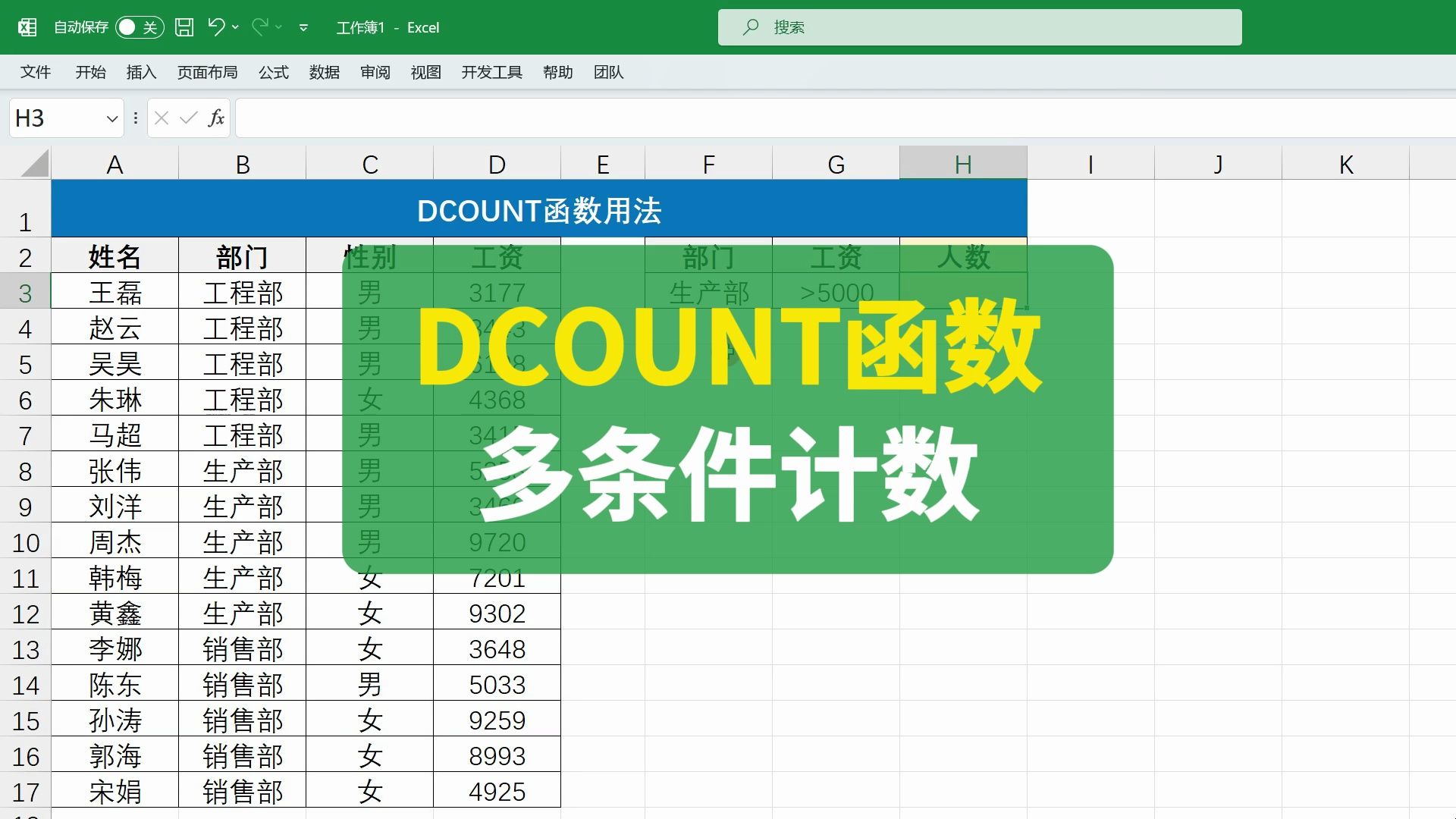Click cell containing 陈东
1456x819 pixels.
pyautogui.click(x=115, y=684)
